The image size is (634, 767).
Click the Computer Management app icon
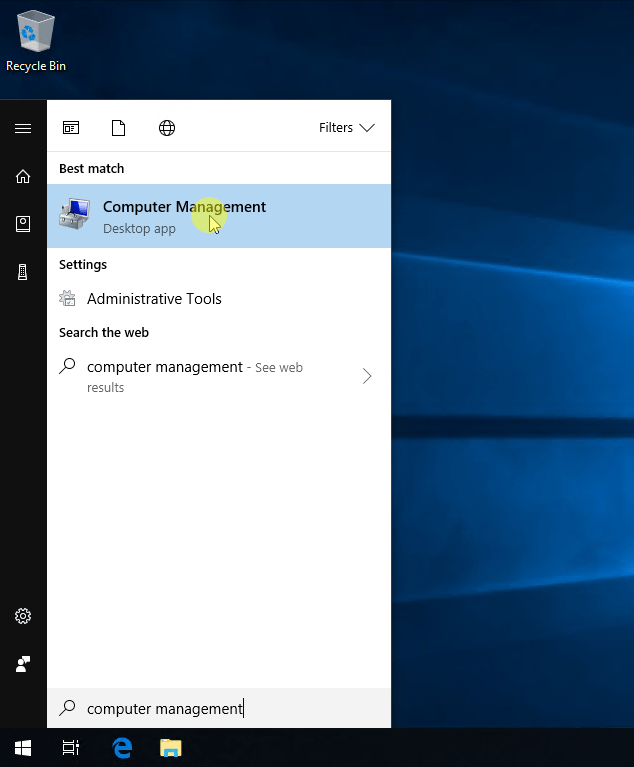click(75, 214)
